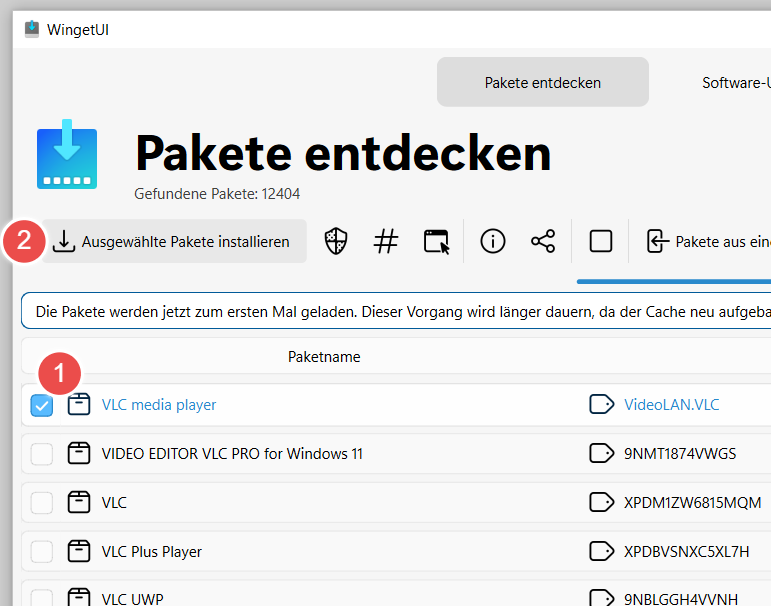Click tag icon beside XPDBVSNXC5XL7H
The image size is (771, 606).
point(601,551)
